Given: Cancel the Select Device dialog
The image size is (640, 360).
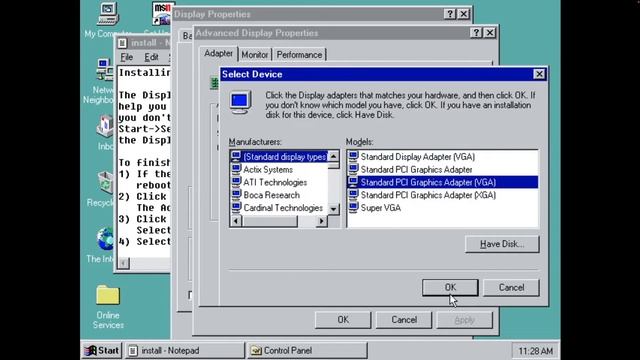Looking at the screenshot, I should (511, 287).
